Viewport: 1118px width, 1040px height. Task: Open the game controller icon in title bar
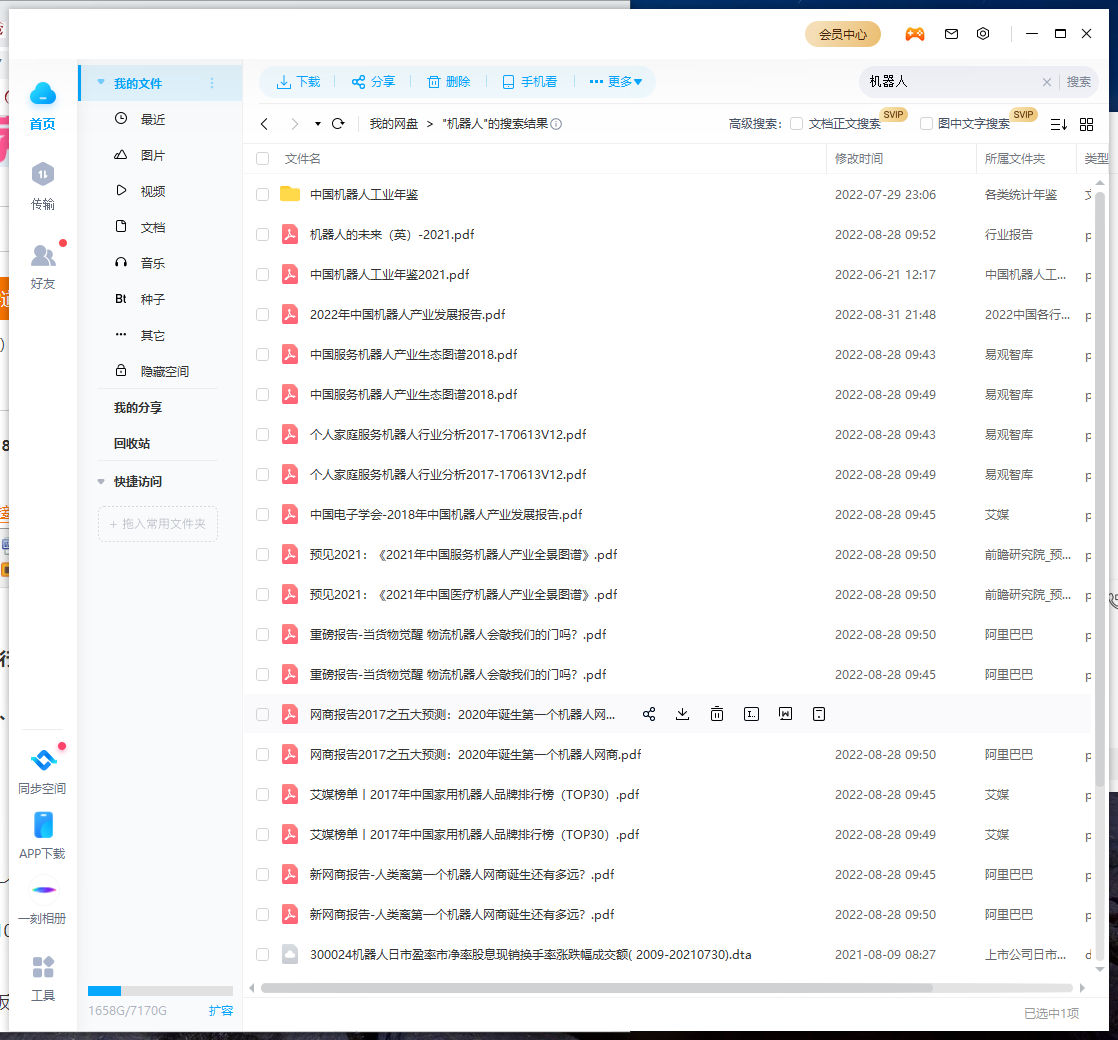coord(915,34)
